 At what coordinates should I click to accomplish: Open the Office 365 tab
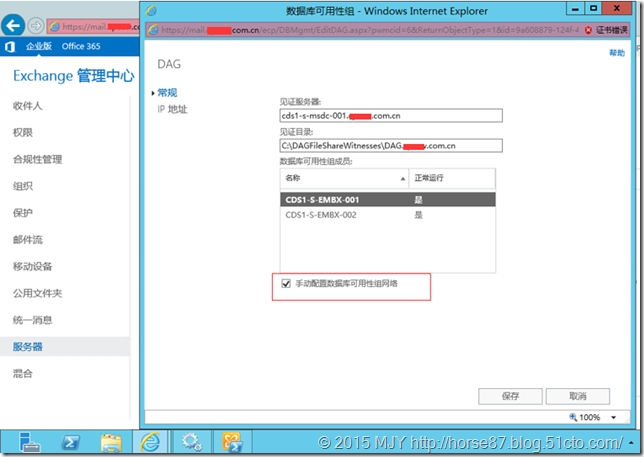80,46
